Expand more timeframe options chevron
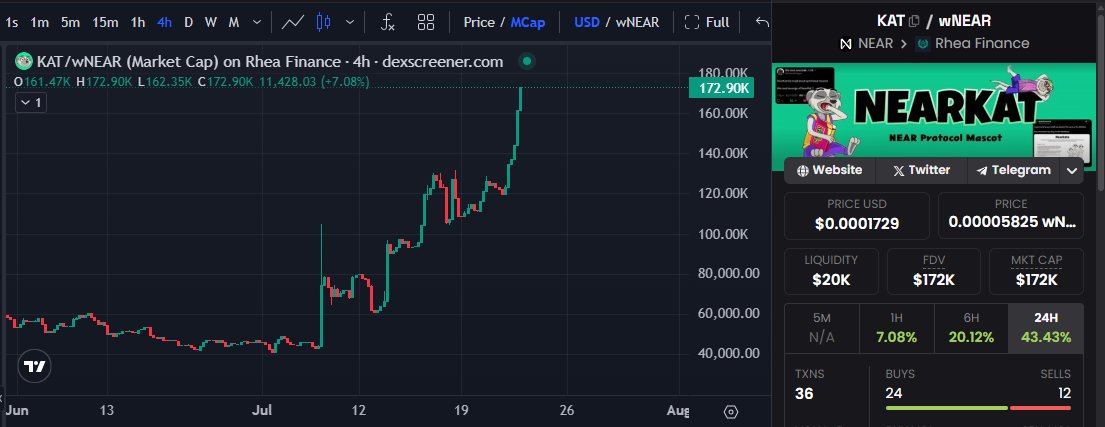 click(256, 23)
